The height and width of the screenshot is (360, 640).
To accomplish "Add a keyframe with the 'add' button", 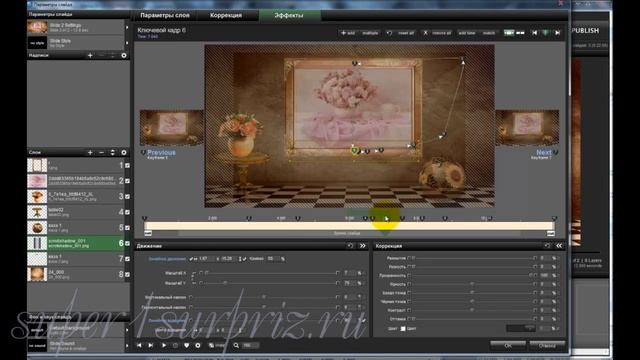I will pos(348,33).
